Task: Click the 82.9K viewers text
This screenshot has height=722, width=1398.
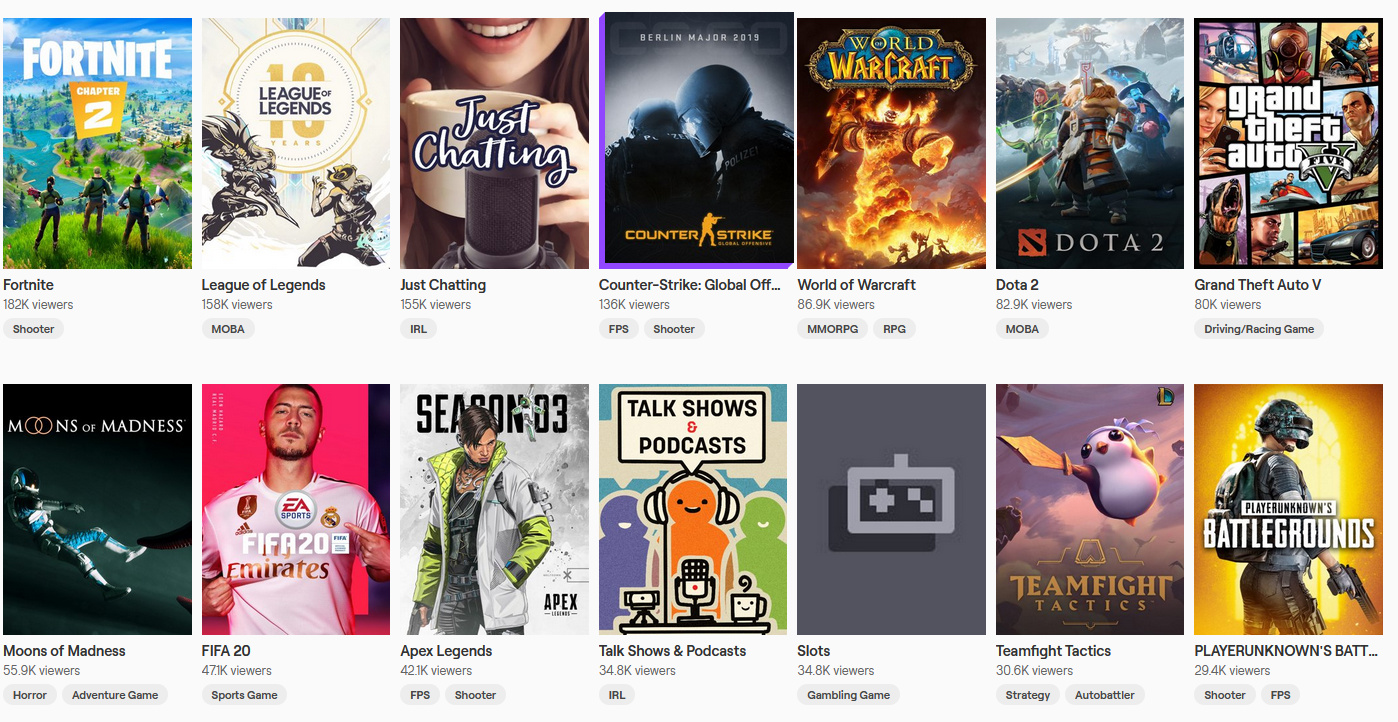Action: 1034,305
